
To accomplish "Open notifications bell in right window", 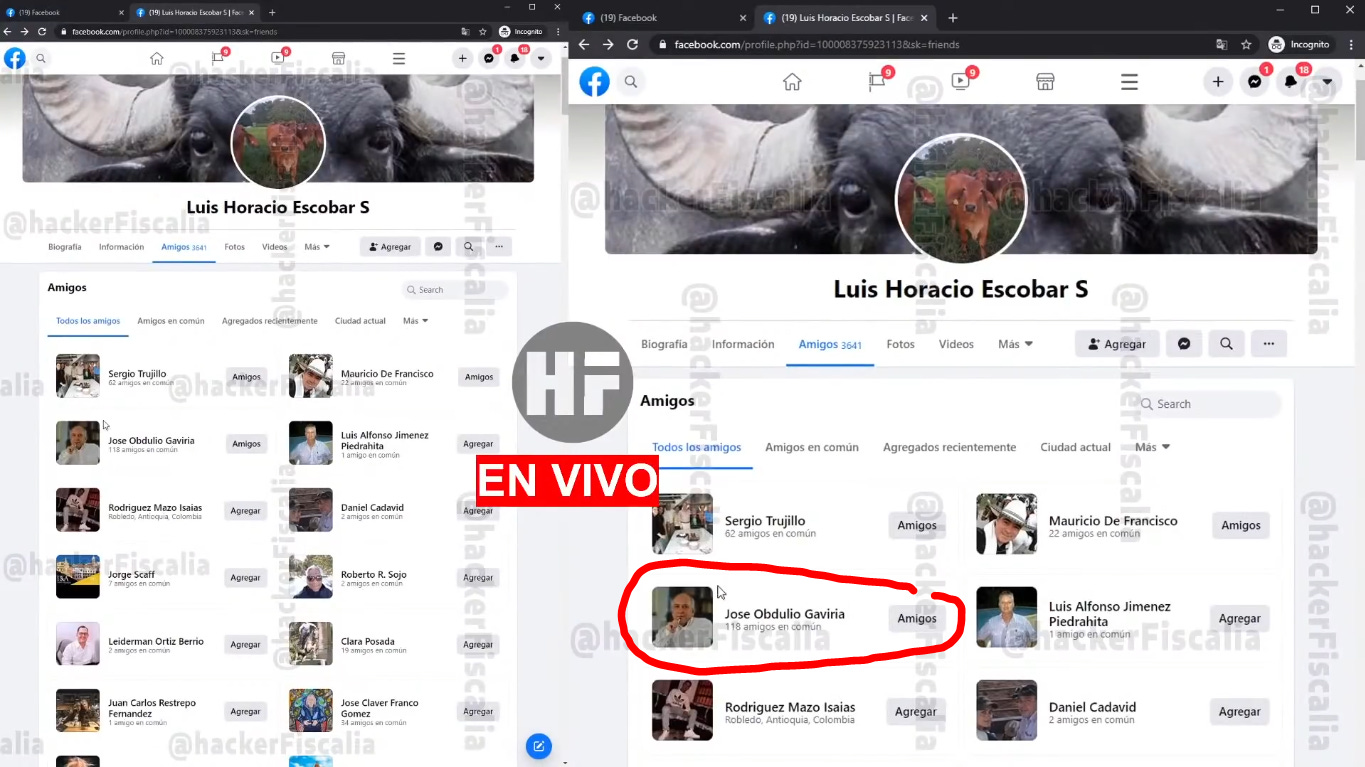I will tap(1291, 82).
